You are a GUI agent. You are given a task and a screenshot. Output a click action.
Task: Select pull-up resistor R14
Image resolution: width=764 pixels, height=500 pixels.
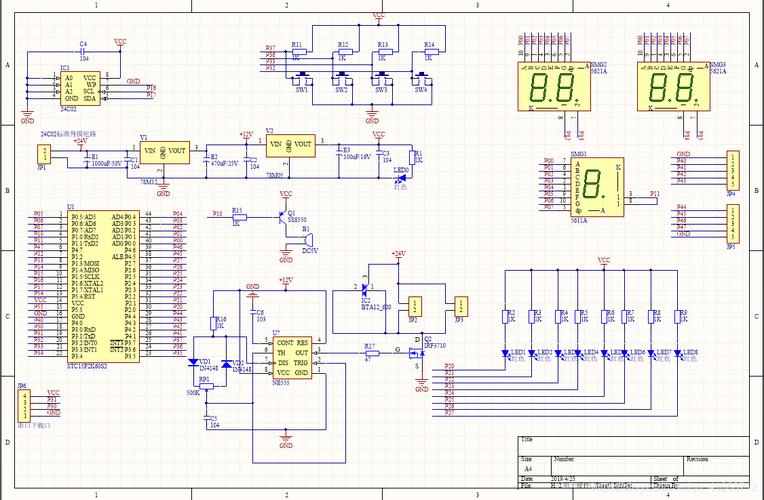[x=431, y=51]
